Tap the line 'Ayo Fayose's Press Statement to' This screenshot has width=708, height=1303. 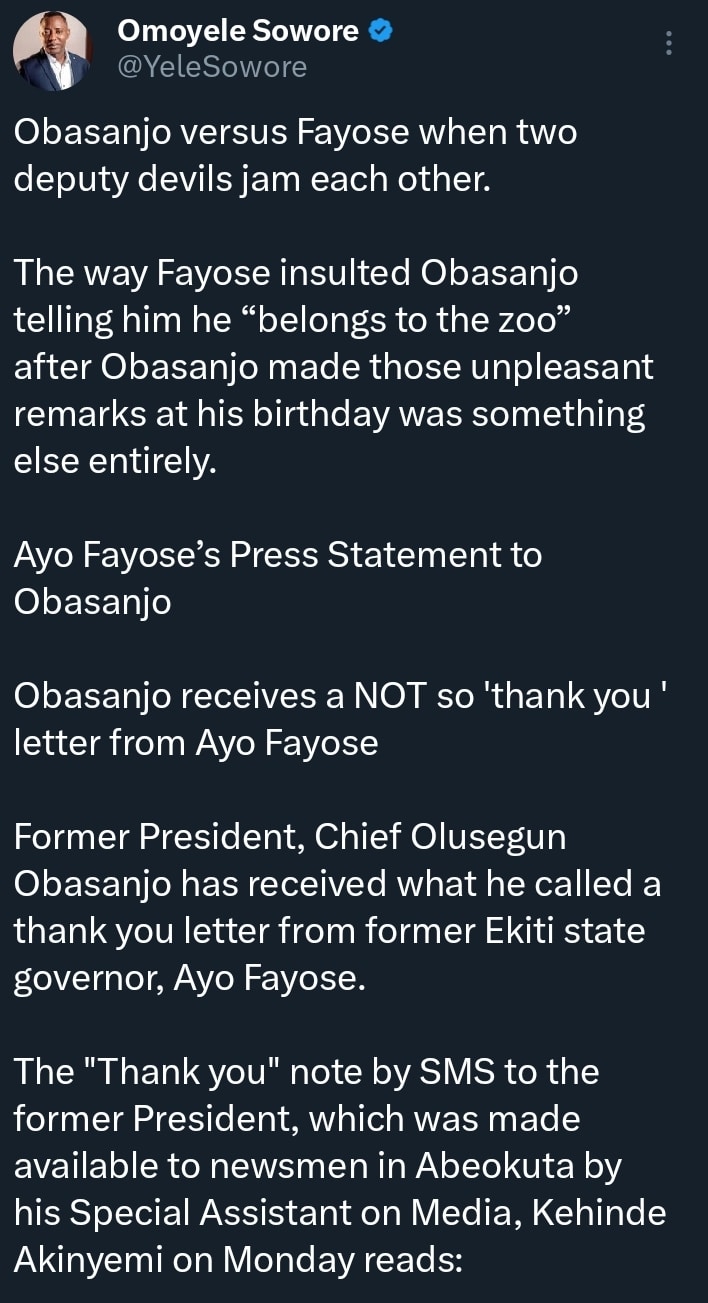click(277, 555)
